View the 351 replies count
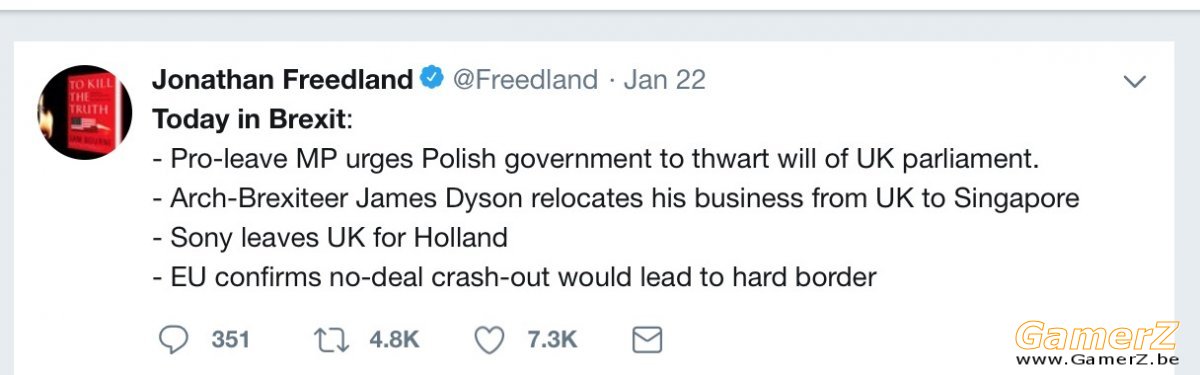The height and width of the screenshot is (375, 1200). point(230,340)
